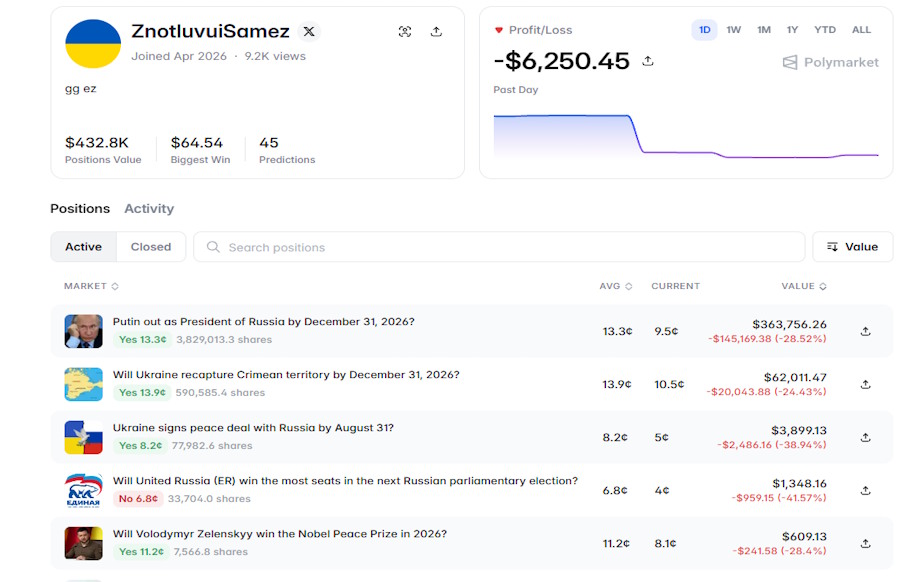Switch chart to ALL timeframe
The height and width of the screenshot is (582, 917).
tap(861, 30)
